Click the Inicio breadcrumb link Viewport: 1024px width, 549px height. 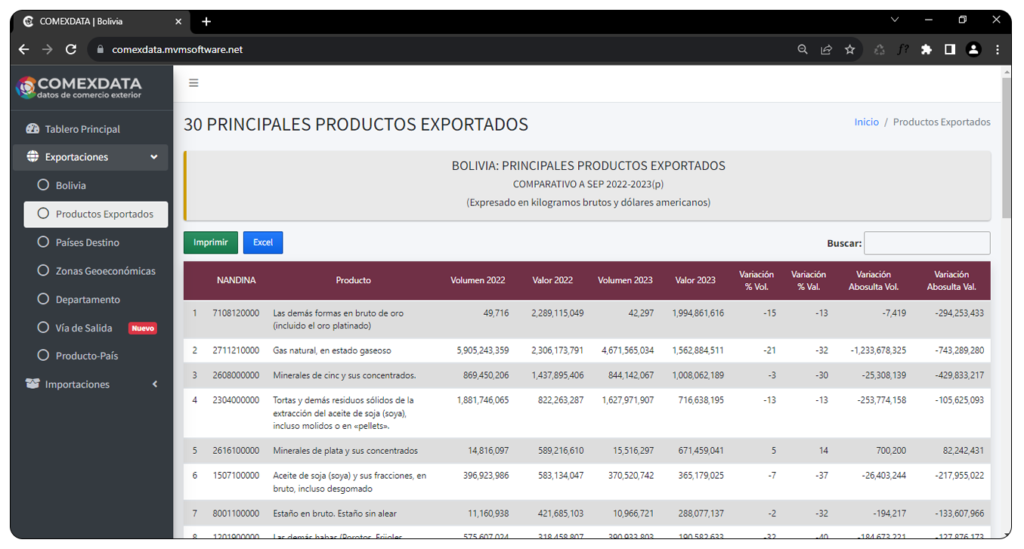pyautogui.click(x=866, y=122)
